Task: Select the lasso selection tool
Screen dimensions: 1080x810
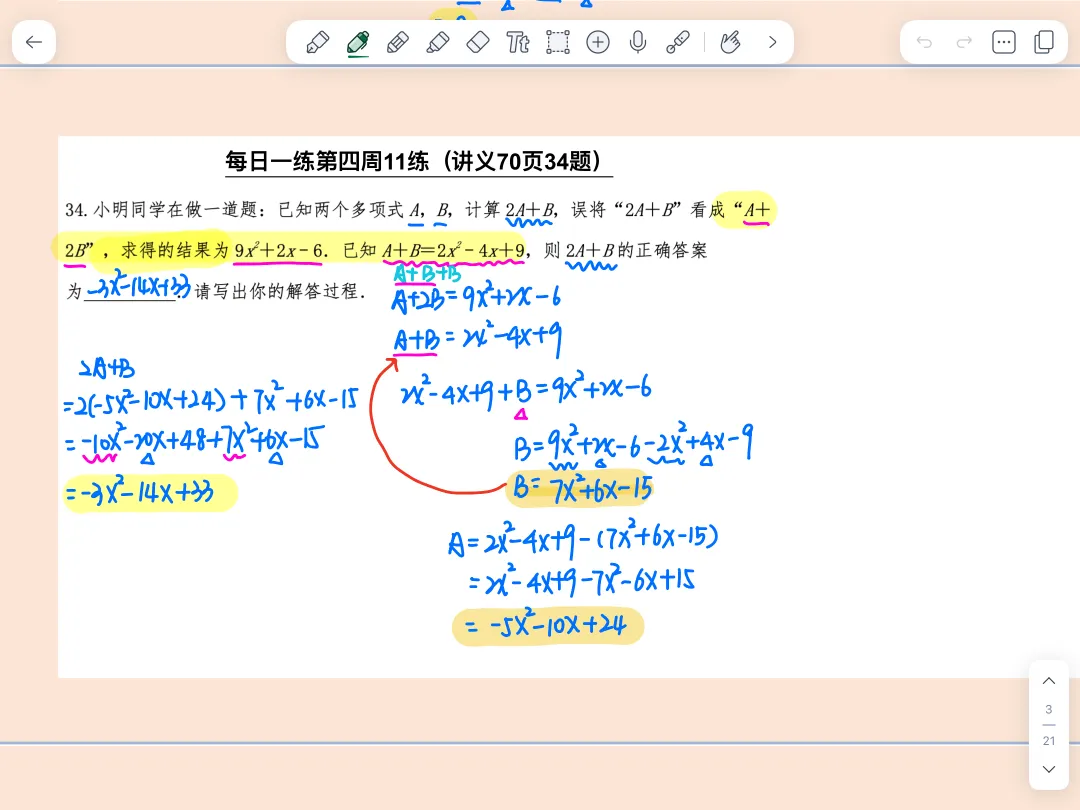Action: click(558, 42)
